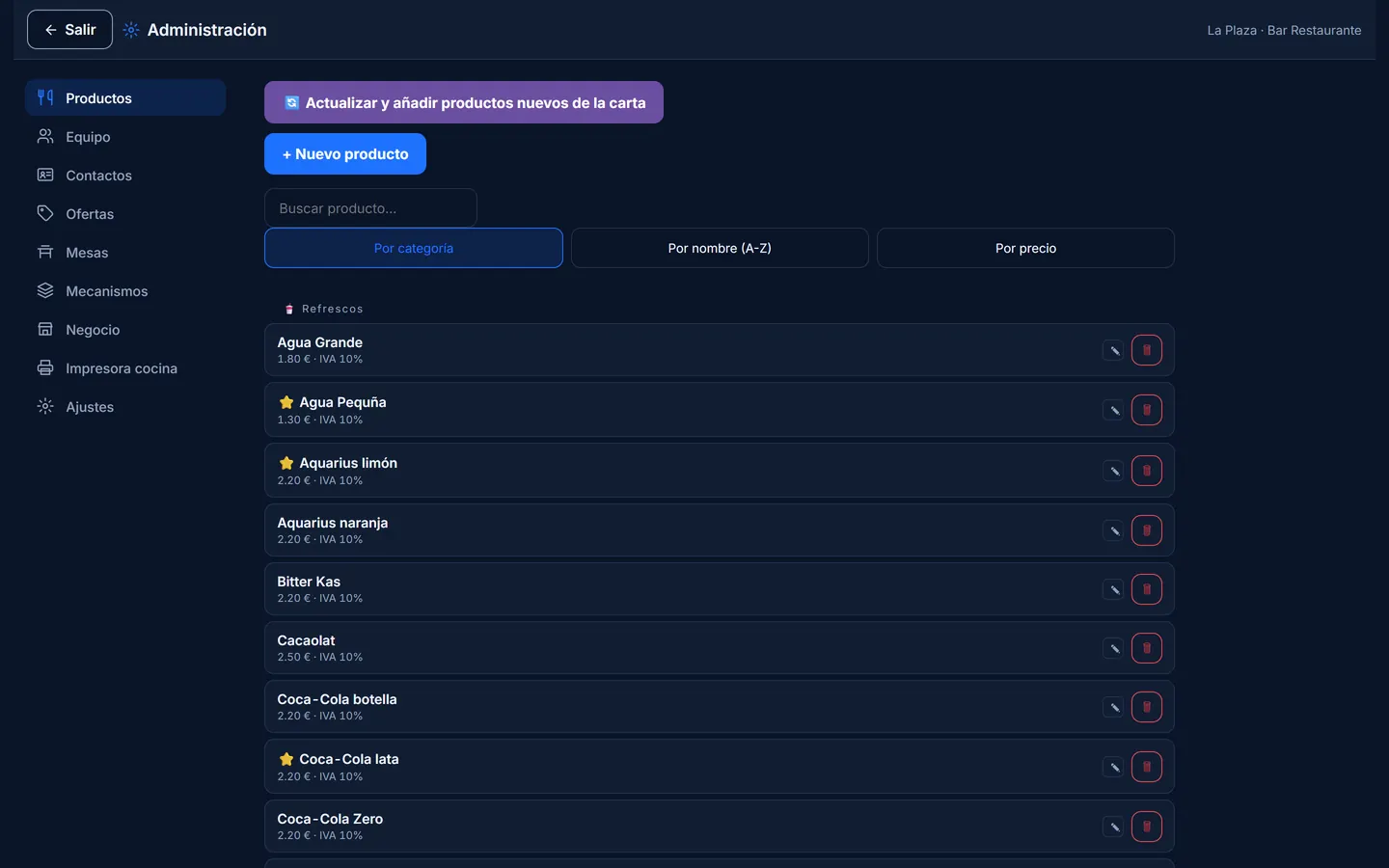Open the Mecanismos section
Viewport: 1389px width, 868px height.
[x=125, y=290]
